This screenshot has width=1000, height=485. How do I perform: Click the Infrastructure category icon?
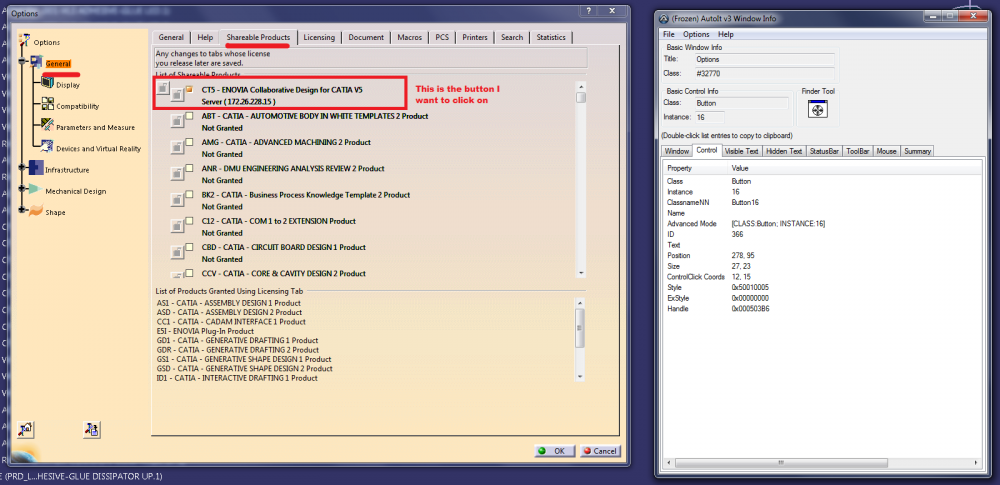36,168
